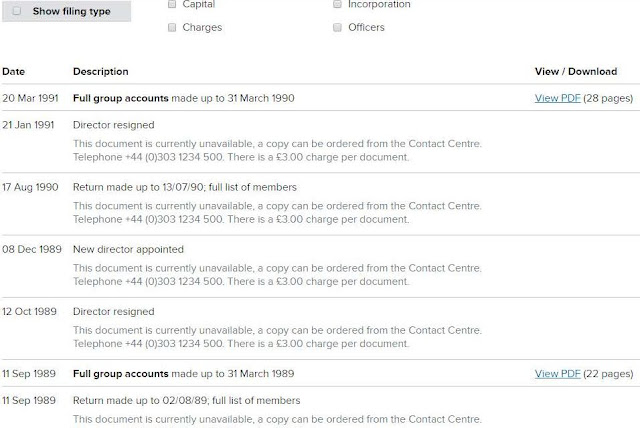Tick the Charges filter checkbox
This screenshot has width=640, height=428.
[x=172, y=27]
